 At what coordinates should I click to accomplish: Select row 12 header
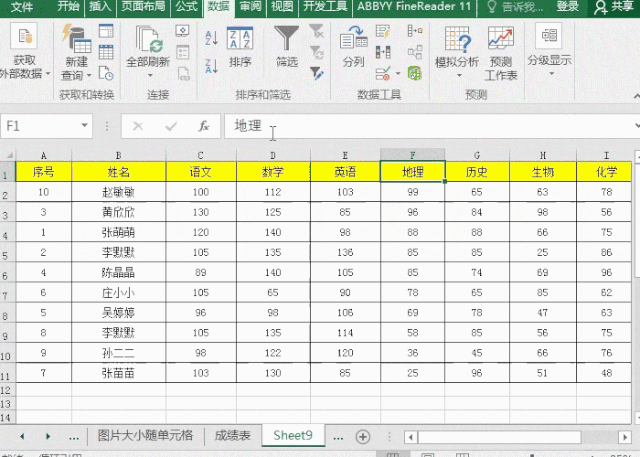tap(6, 390)
